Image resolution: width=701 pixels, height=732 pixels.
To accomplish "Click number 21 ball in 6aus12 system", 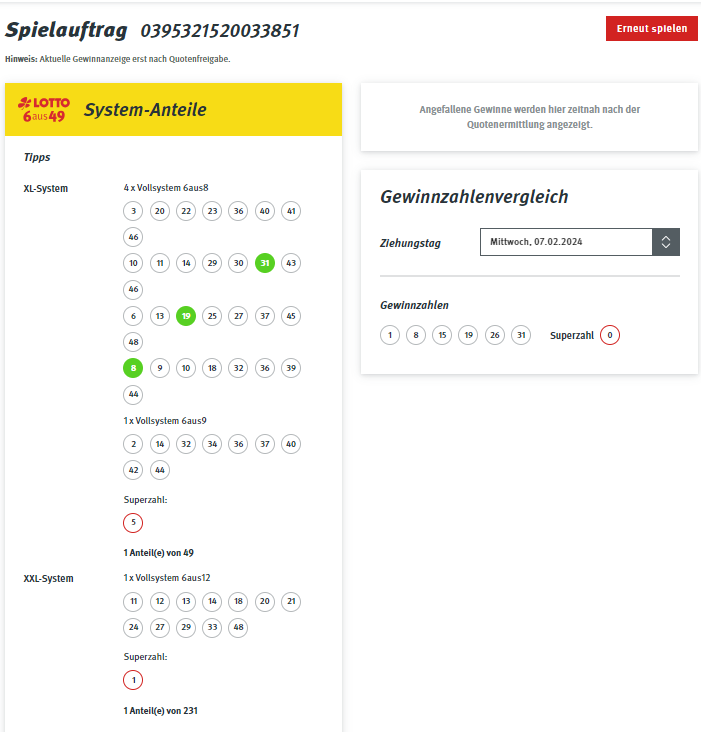I will click(291, 601).
